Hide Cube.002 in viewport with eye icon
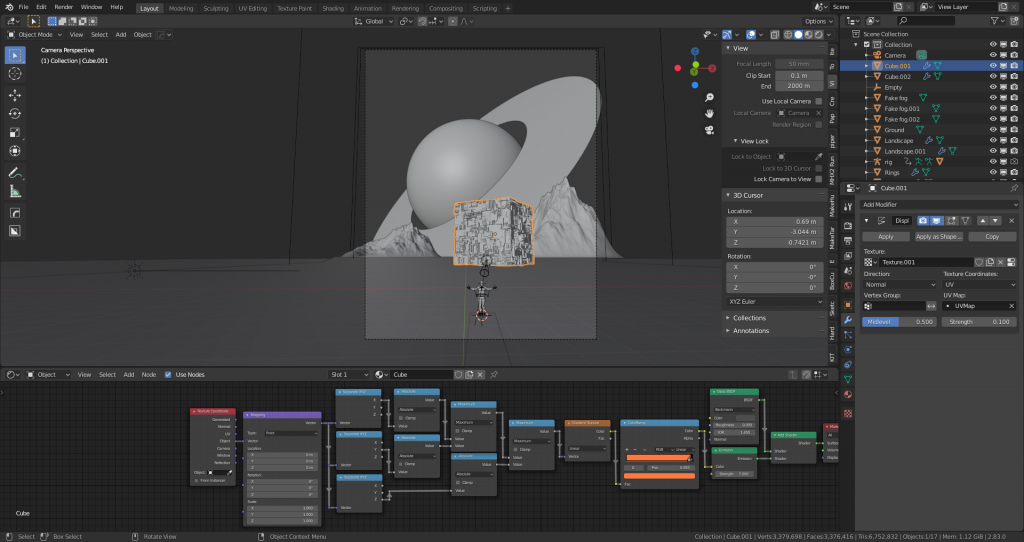The image size is (1024, 542). [993, 76]
